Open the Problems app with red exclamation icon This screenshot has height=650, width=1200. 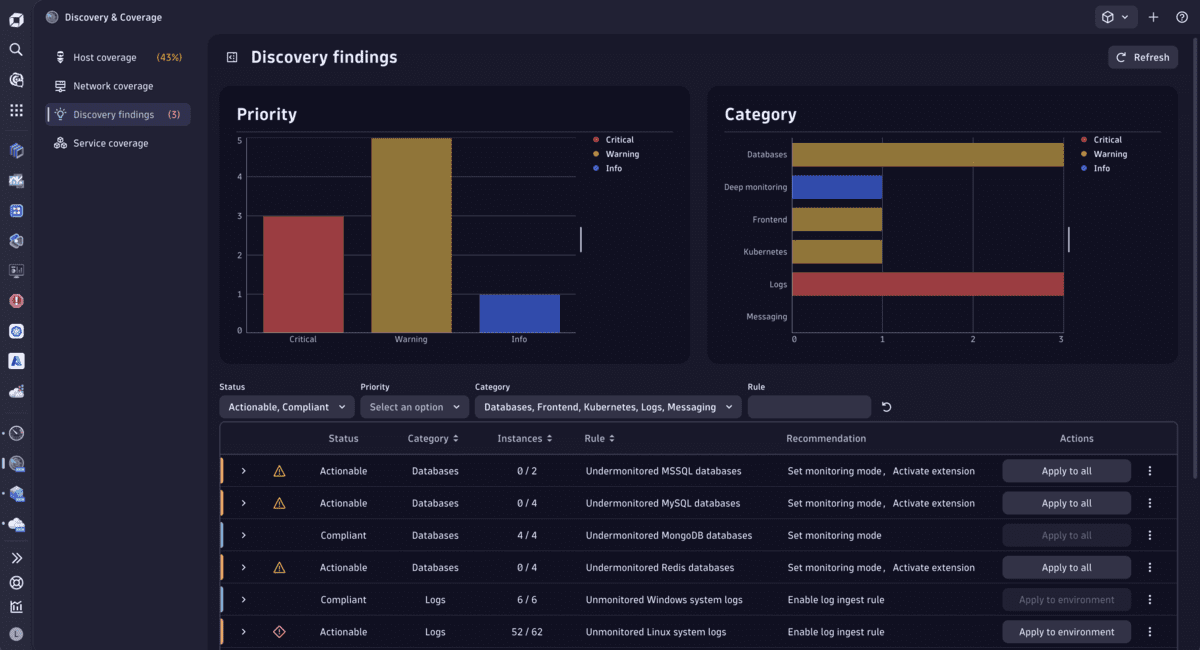tap(15, 301)
